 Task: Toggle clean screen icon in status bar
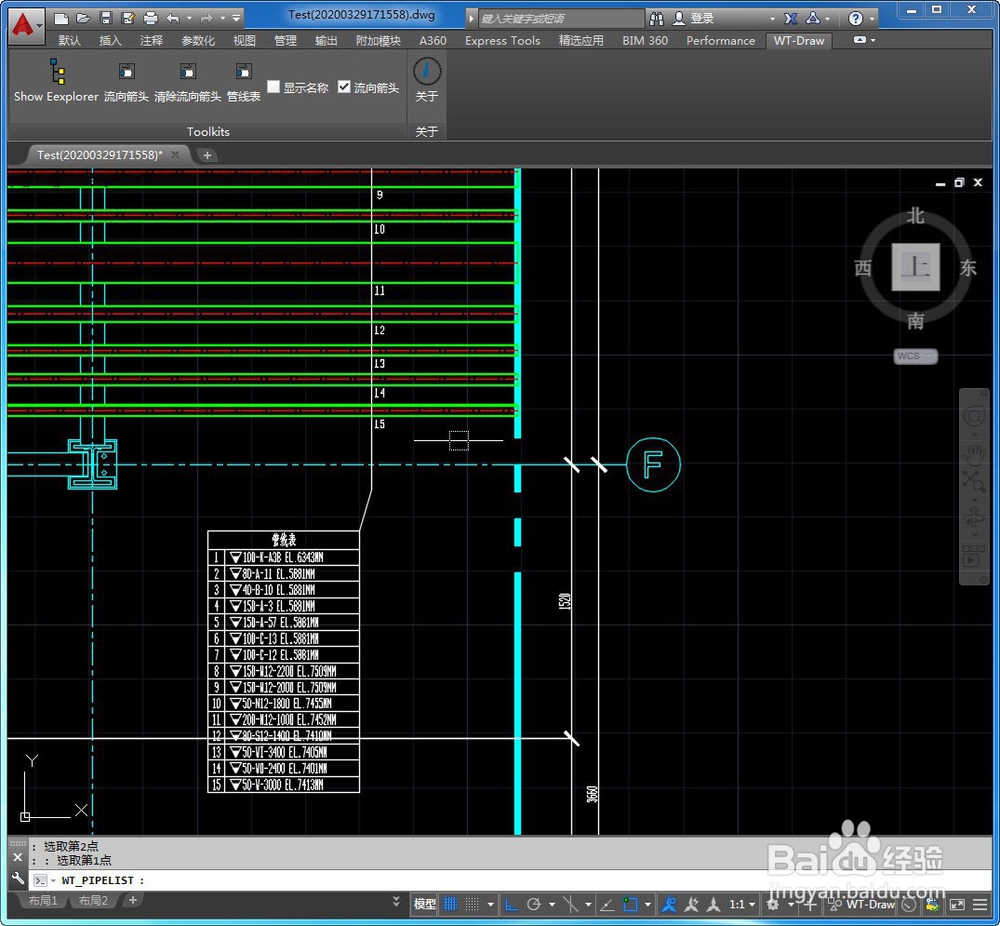pos(957,904)
